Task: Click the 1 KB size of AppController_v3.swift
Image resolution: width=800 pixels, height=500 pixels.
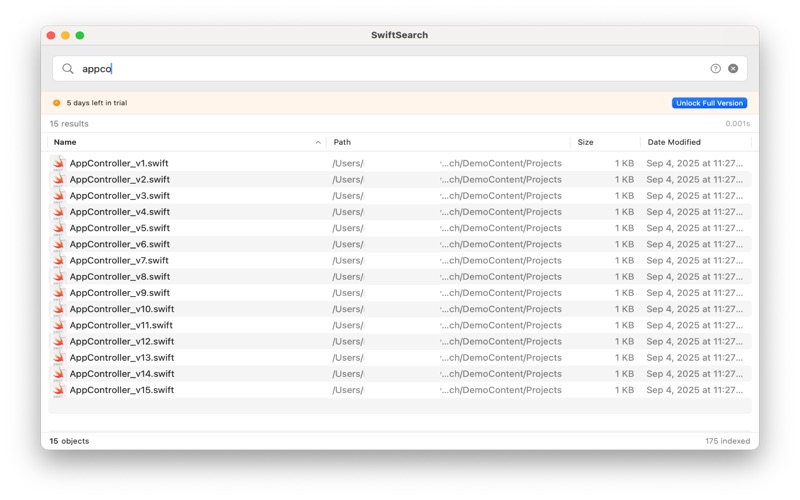Action: click(x=624, y=195)
